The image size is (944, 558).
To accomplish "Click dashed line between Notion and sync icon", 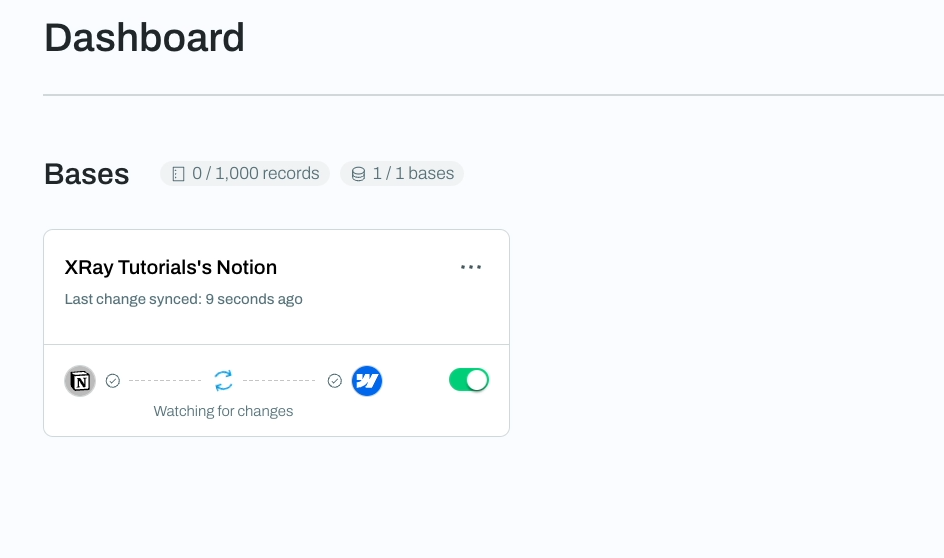I will [x=165, y=380].
